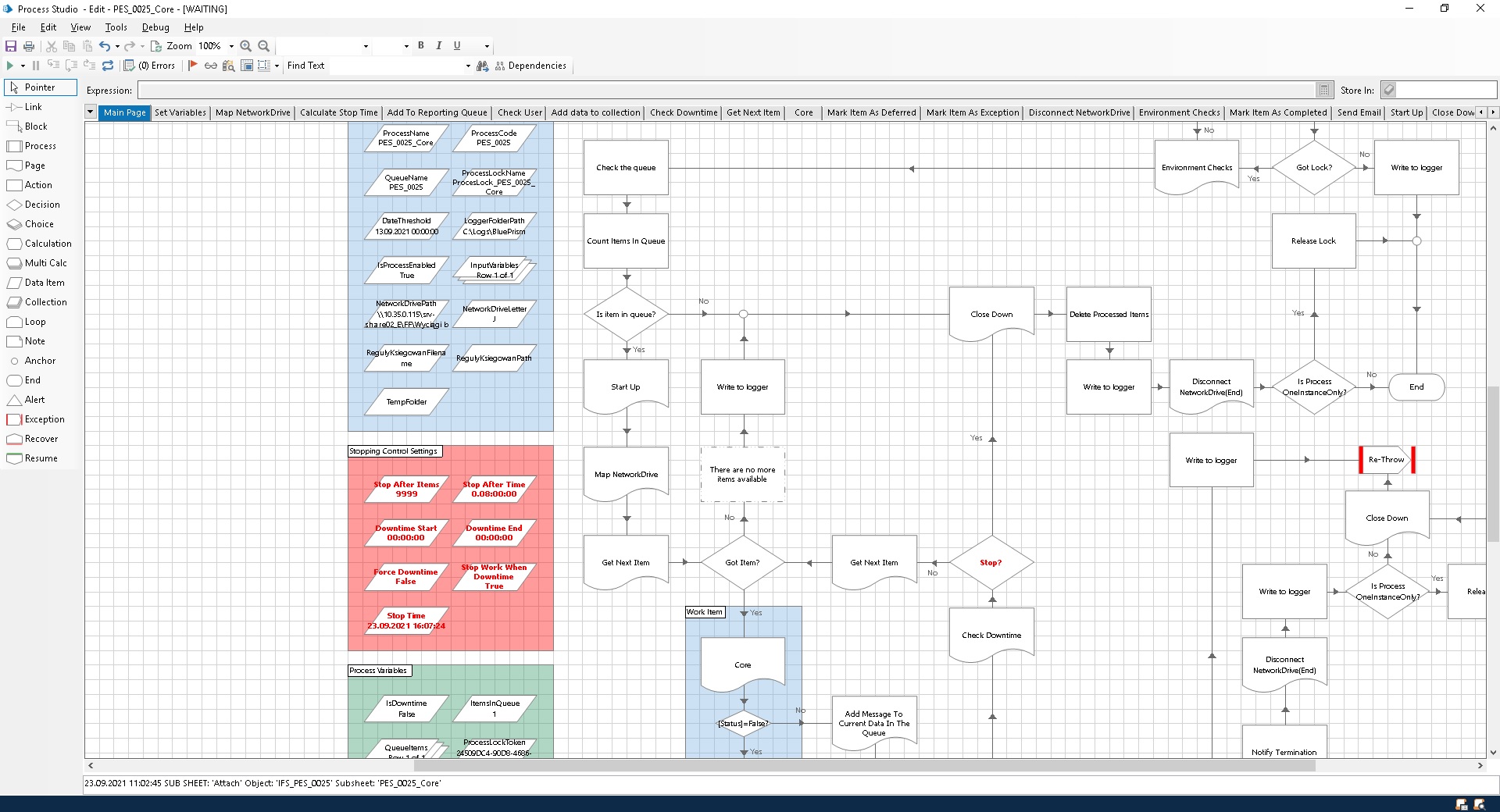Toggle bold formatting button
The height and width of the screenshot is (812, 1500).
[421, 46]
